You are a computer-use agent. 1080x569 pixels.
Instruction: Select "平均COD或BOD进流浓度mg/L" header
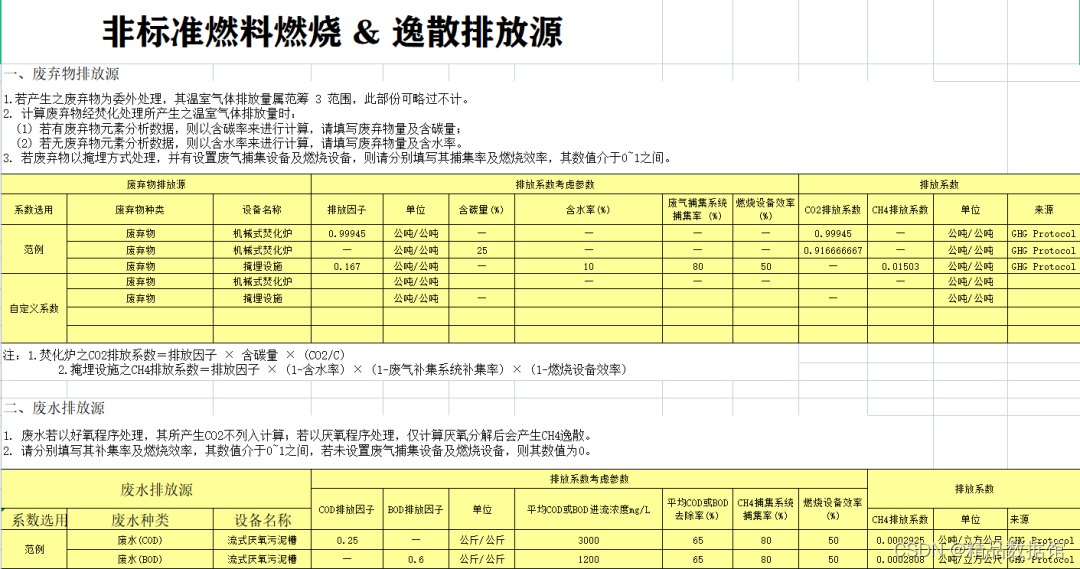588,510
